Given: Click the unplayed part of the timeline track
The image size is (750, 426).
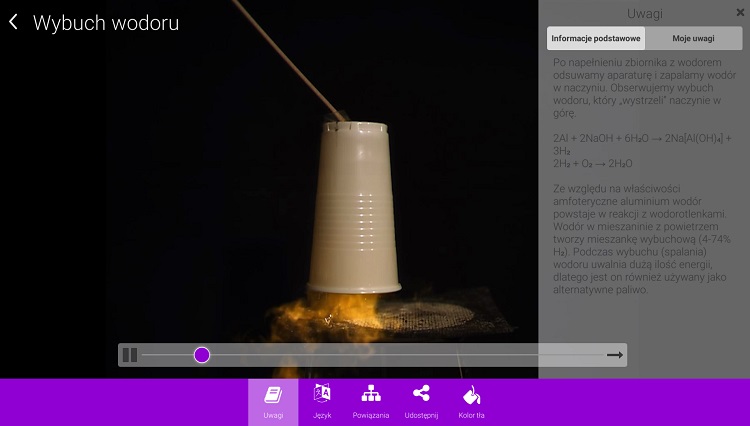Looking at the screenshot, I should (400, 355).
